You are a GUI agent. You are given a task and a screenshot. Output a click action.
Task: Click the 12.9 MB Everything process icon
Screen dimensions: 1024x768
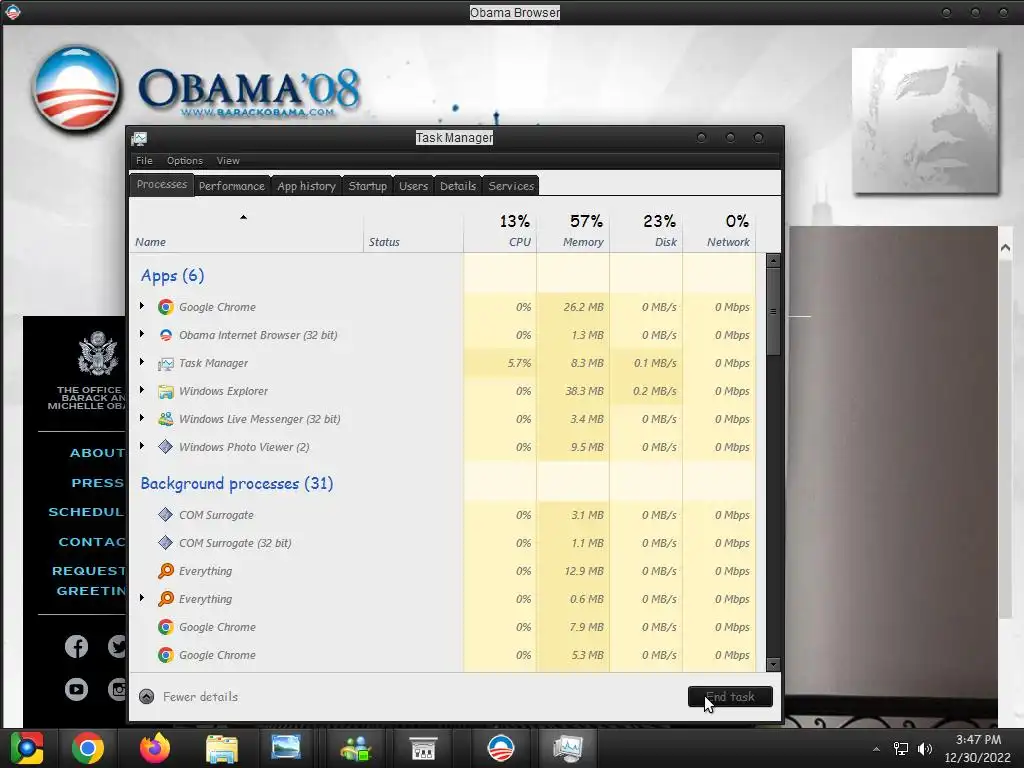tap(166, 571)
